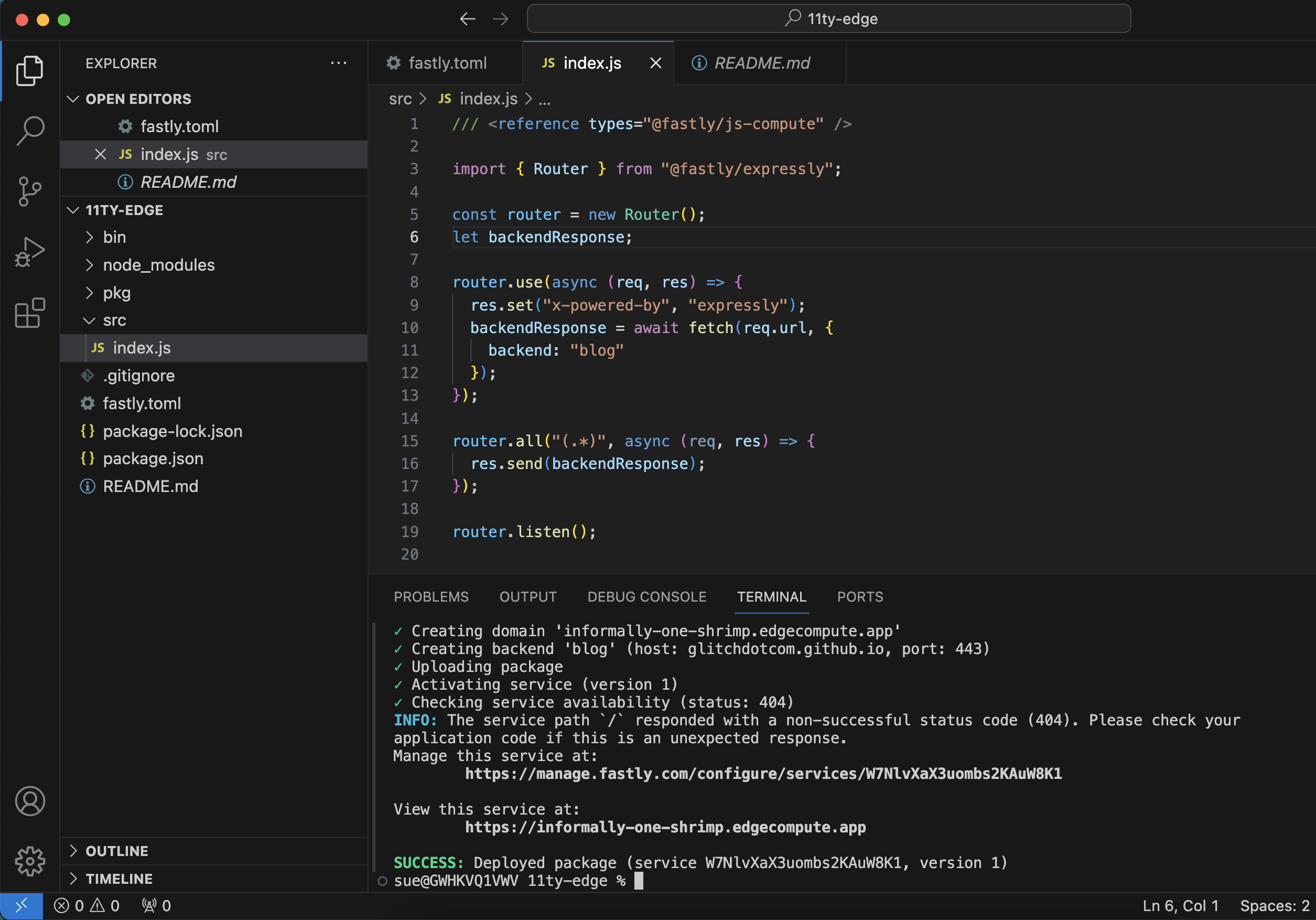Expand the bin folder
This screenshot has height=920, width=1316.
(90, 238)
